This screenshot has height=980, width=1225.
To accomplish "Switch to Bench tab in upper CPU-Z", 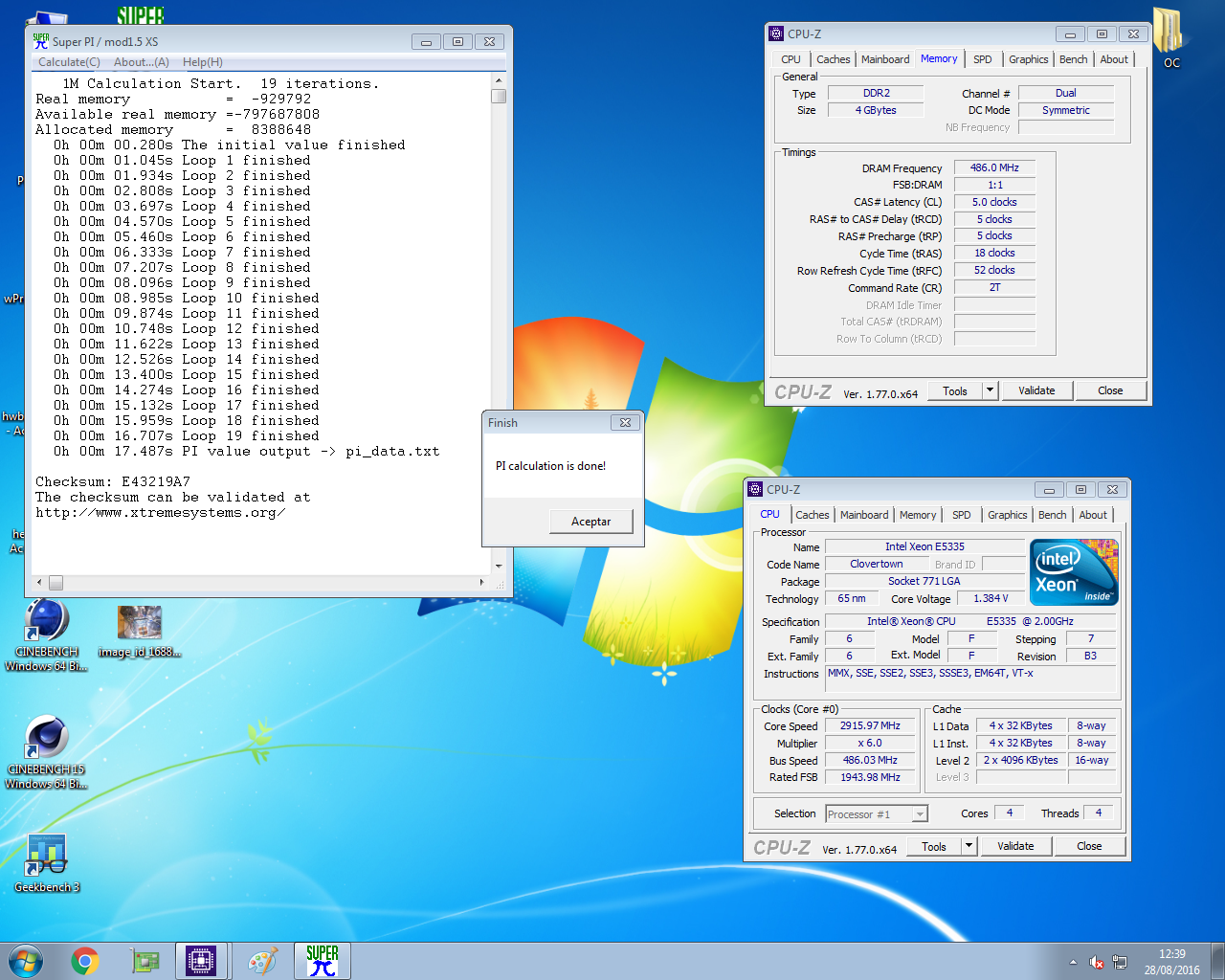I will 1074,59.
